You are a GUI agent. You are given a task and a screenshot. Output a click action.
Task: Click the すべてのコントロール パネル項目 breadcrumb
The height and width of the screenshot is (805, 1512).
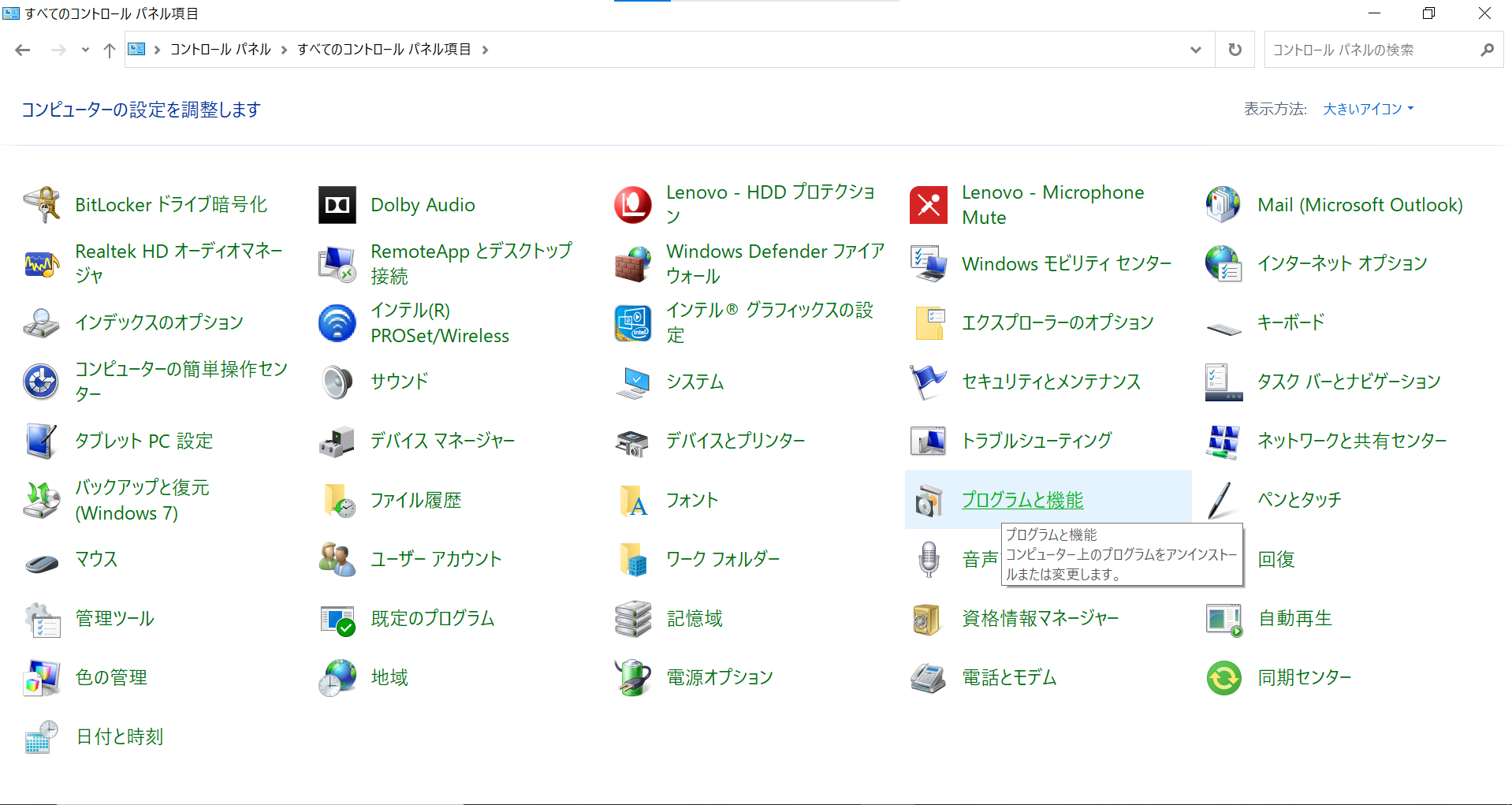384,50
